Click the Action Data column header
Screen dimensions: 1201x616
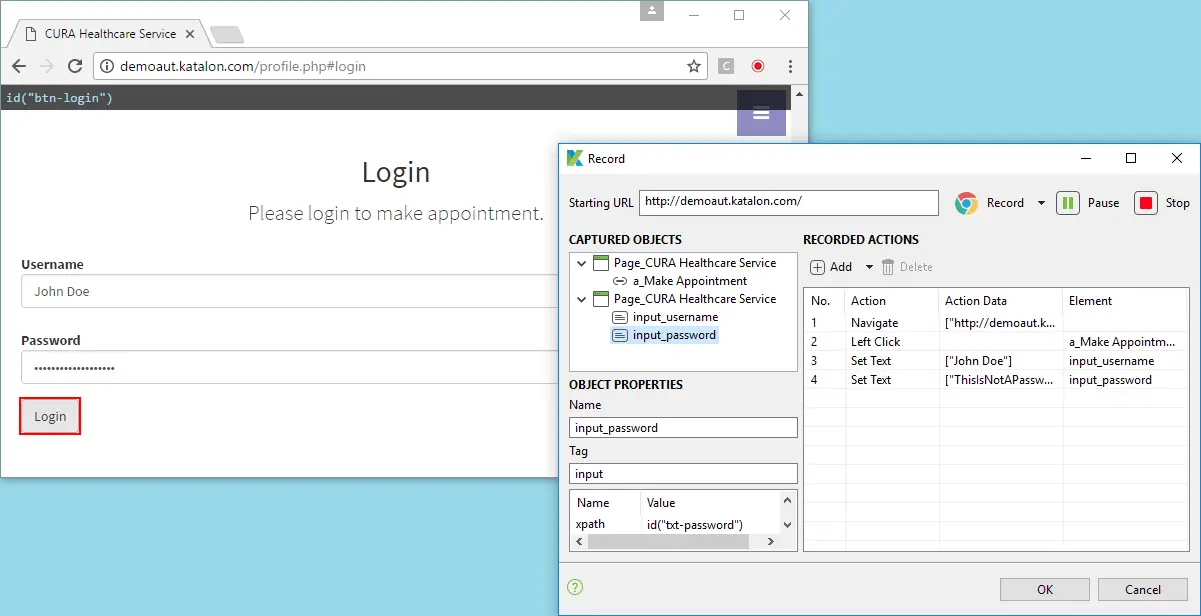coord(1000,301)
